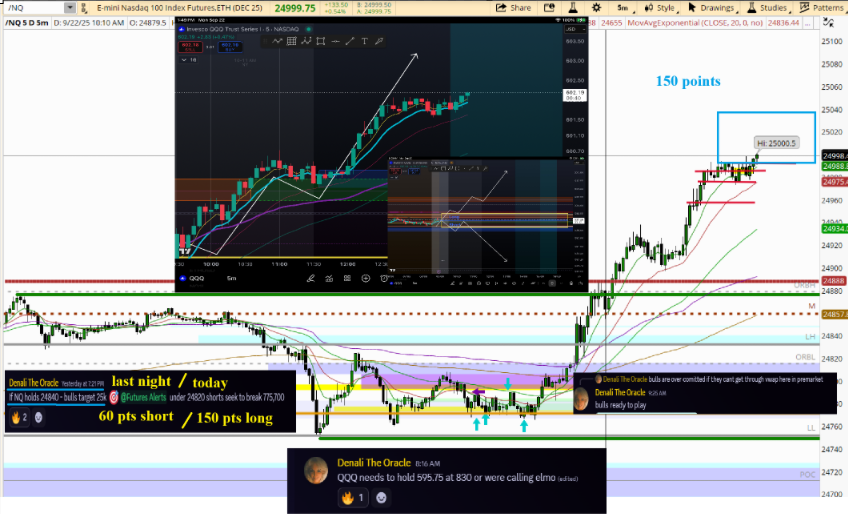Image resolution: width=848 pixels, height=514 pixels.
Task: Open the 5m interval in QQQ bottom bar
Action: tap(231, 278)
